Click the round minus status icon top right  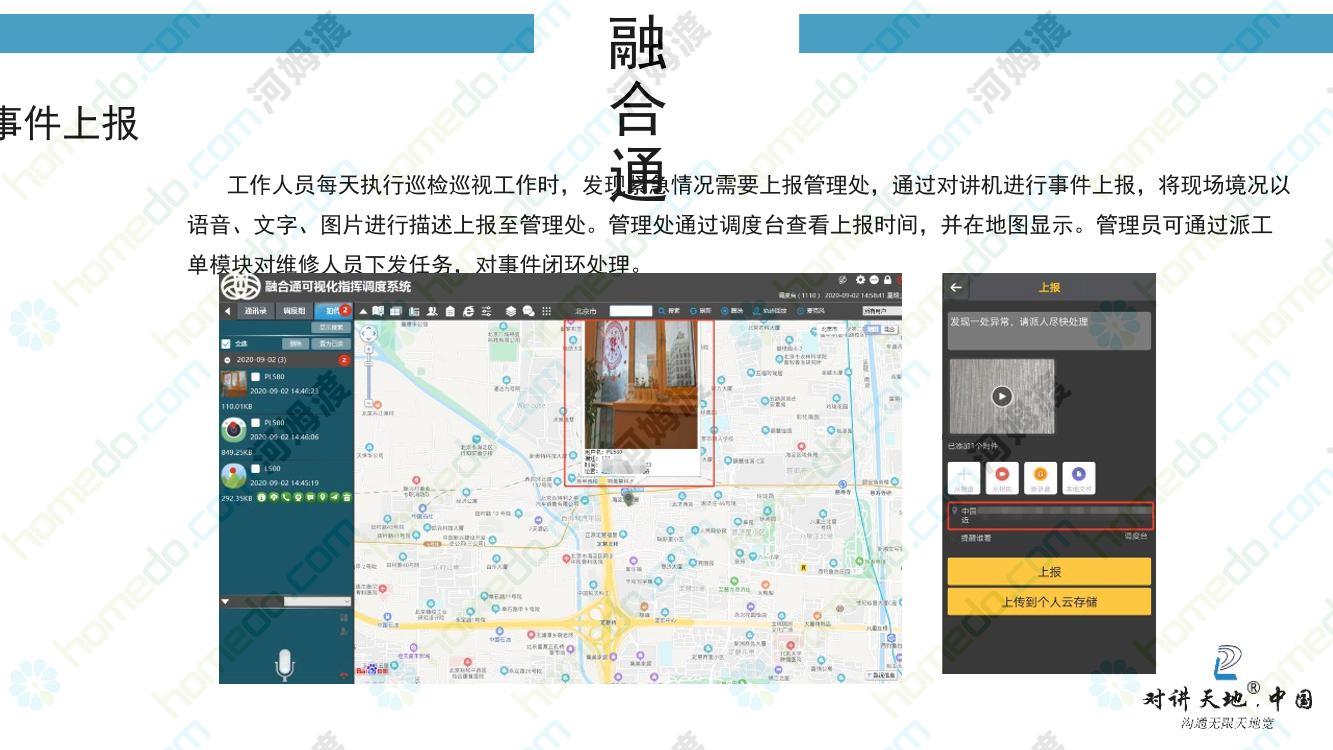click(x=874, y=280)
